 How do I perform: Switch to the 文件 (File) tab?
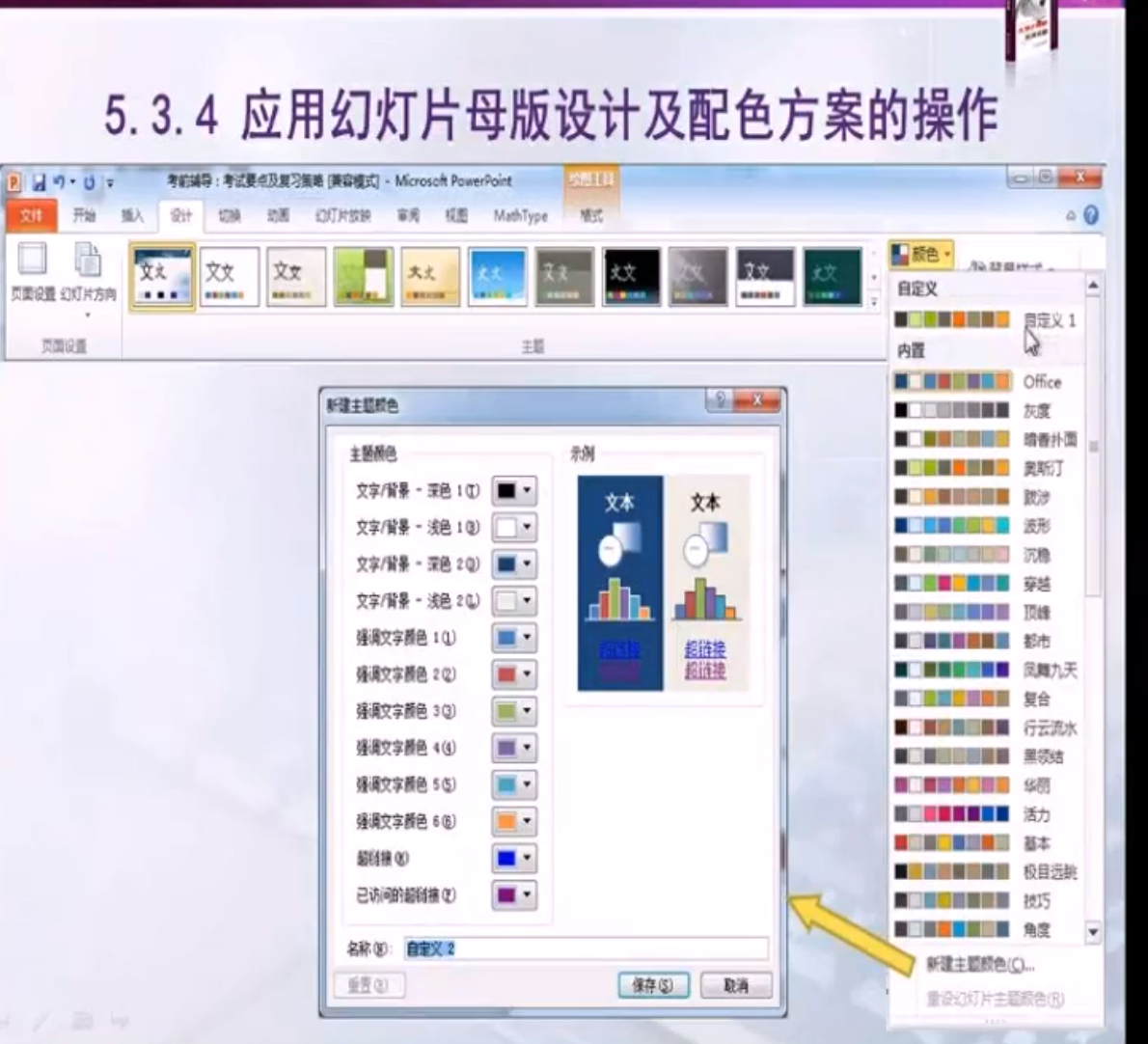click(32, 215)
